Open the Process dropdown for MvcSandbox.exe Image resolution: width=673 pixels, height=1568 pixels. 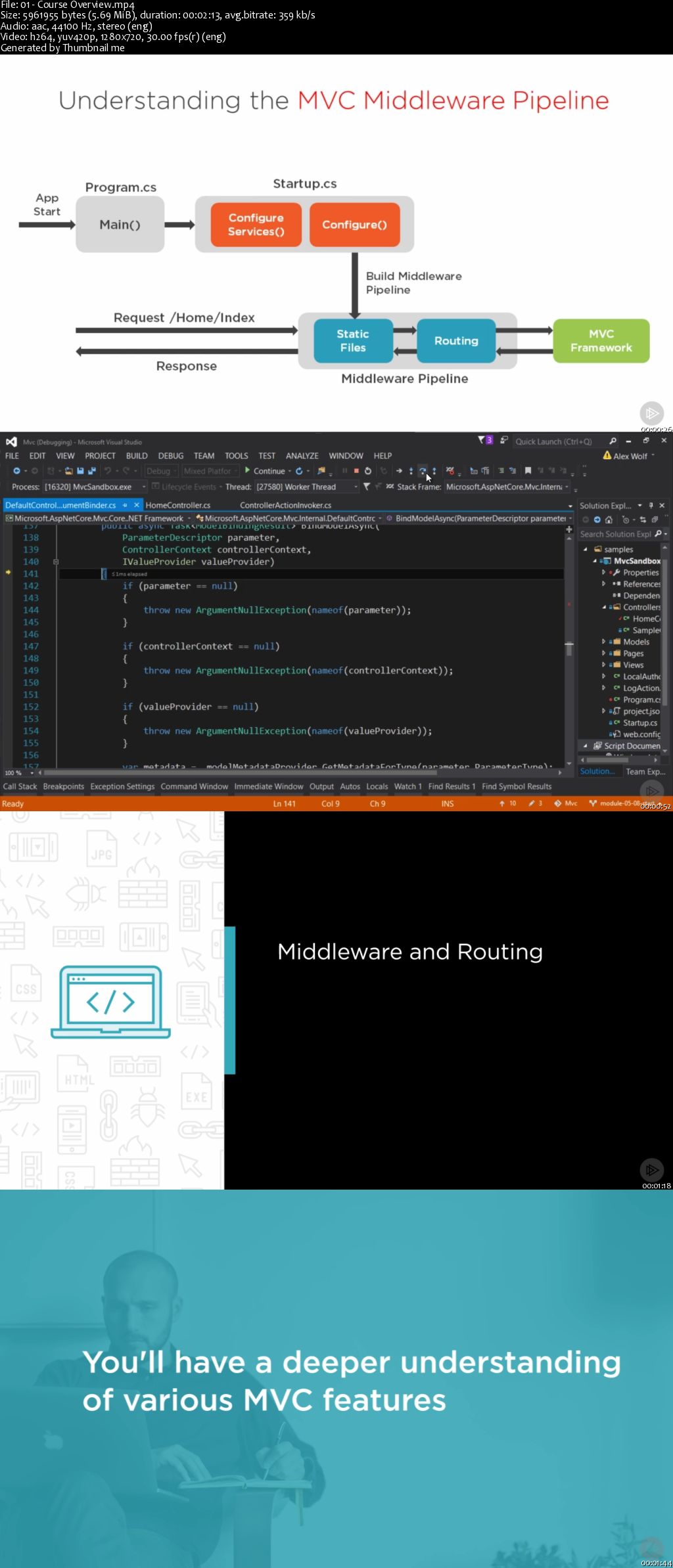pos(95,487)
